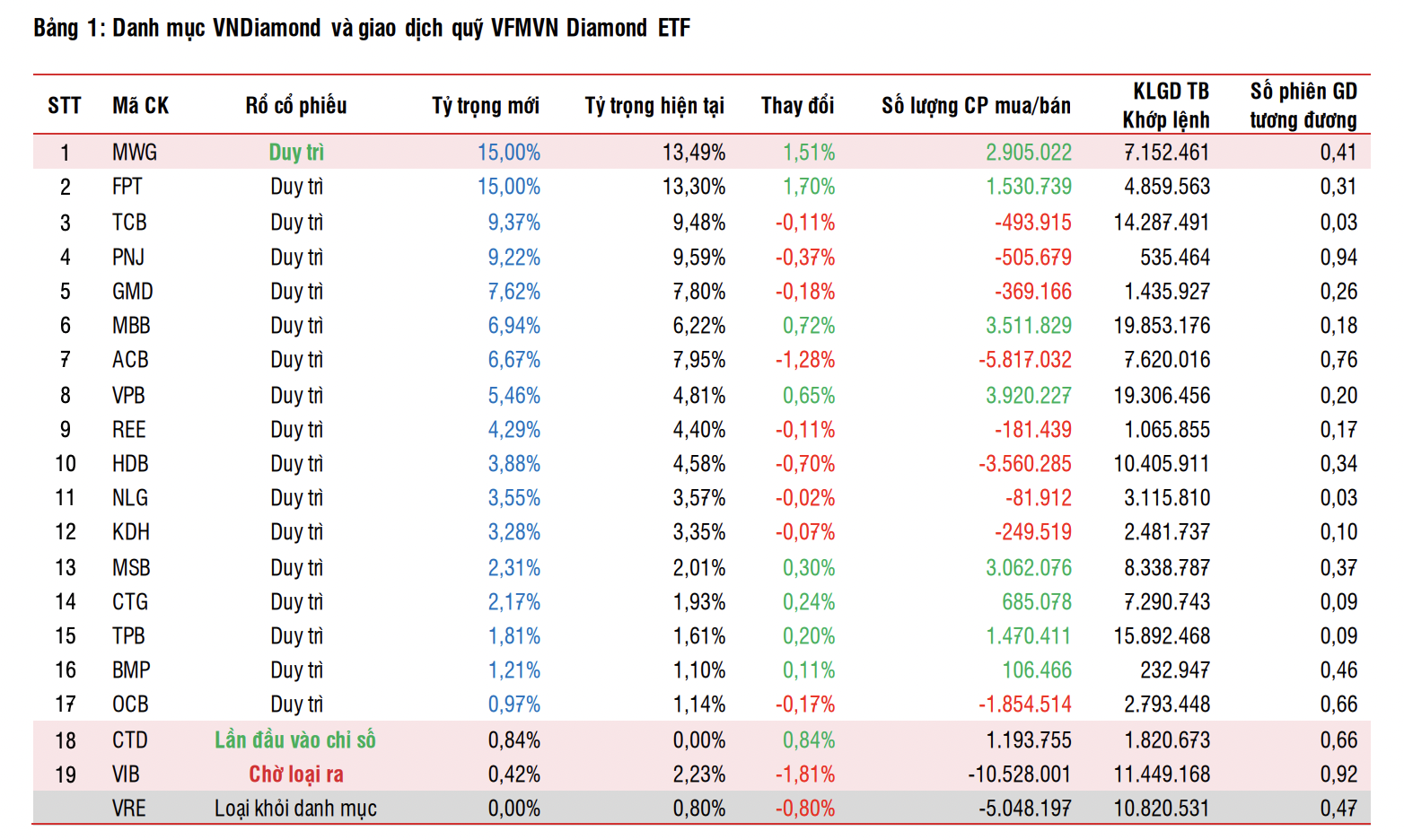Image resolution: width=1404 pixels, height=840 pixels.
Task: Click the 0,92 session value for VIB
Action: point(1338,774)
